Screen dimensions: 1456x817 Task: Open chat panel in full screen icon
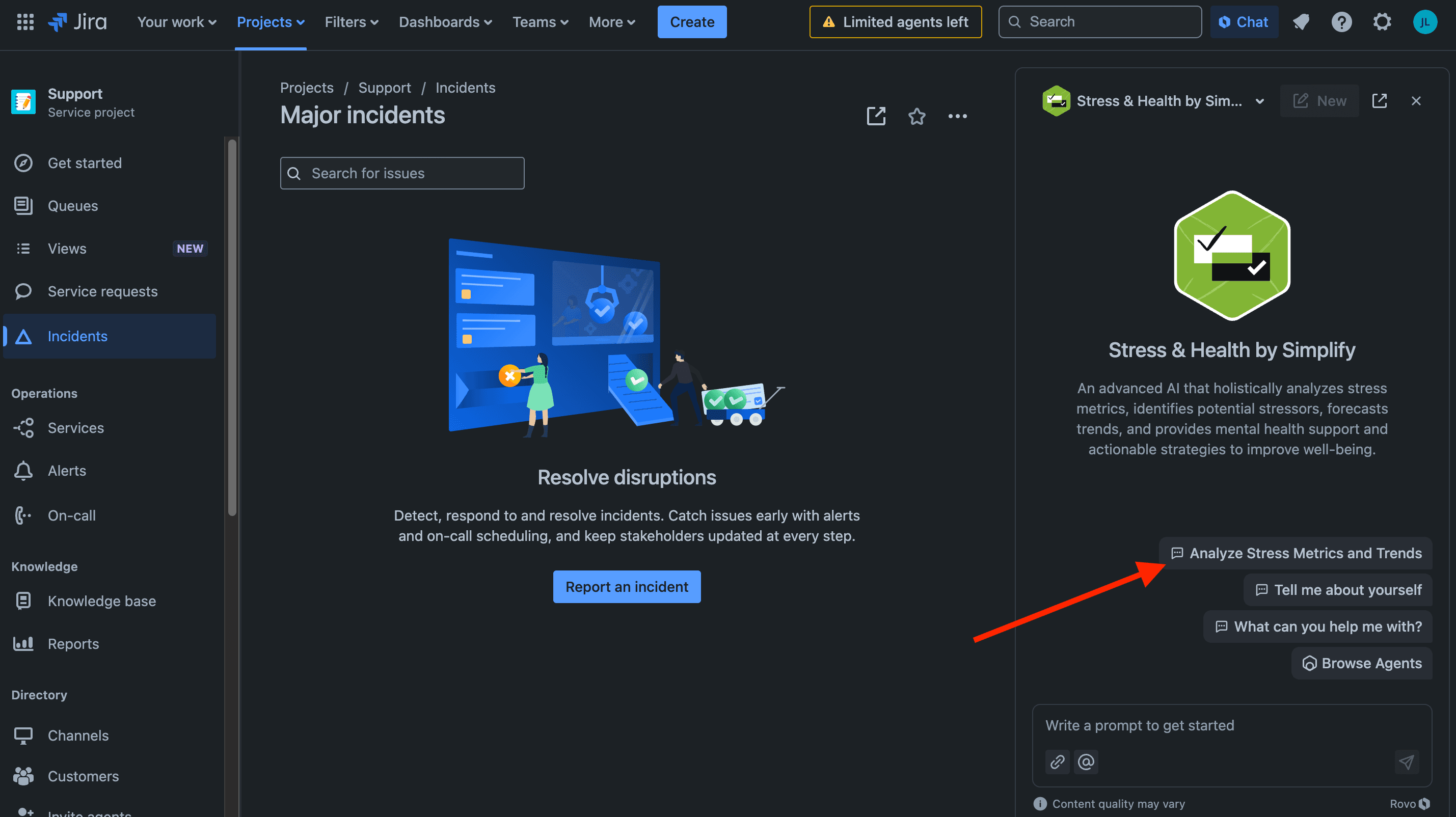pos(1379,101)
